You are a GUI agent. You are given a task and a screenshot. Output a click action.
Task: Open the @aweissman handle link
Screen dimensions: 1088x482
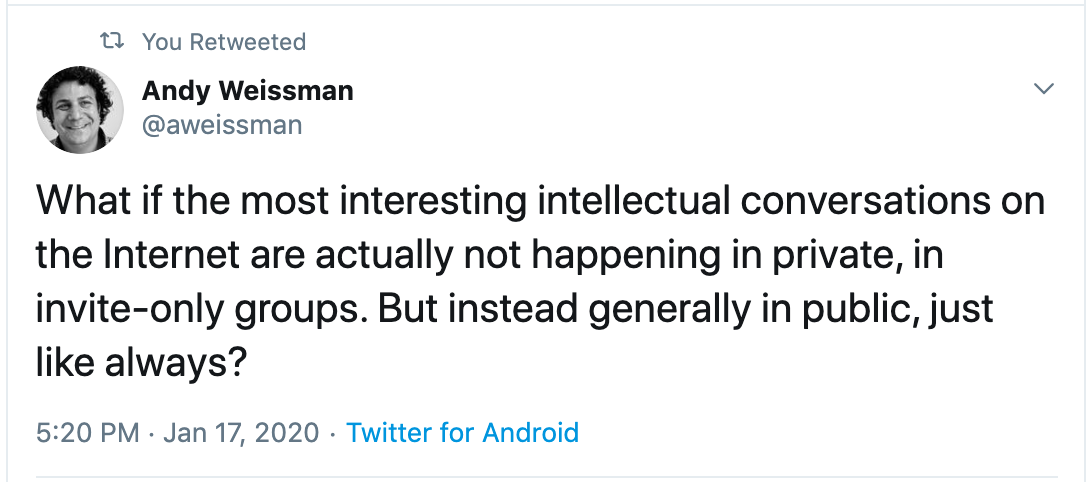[222, 124]
